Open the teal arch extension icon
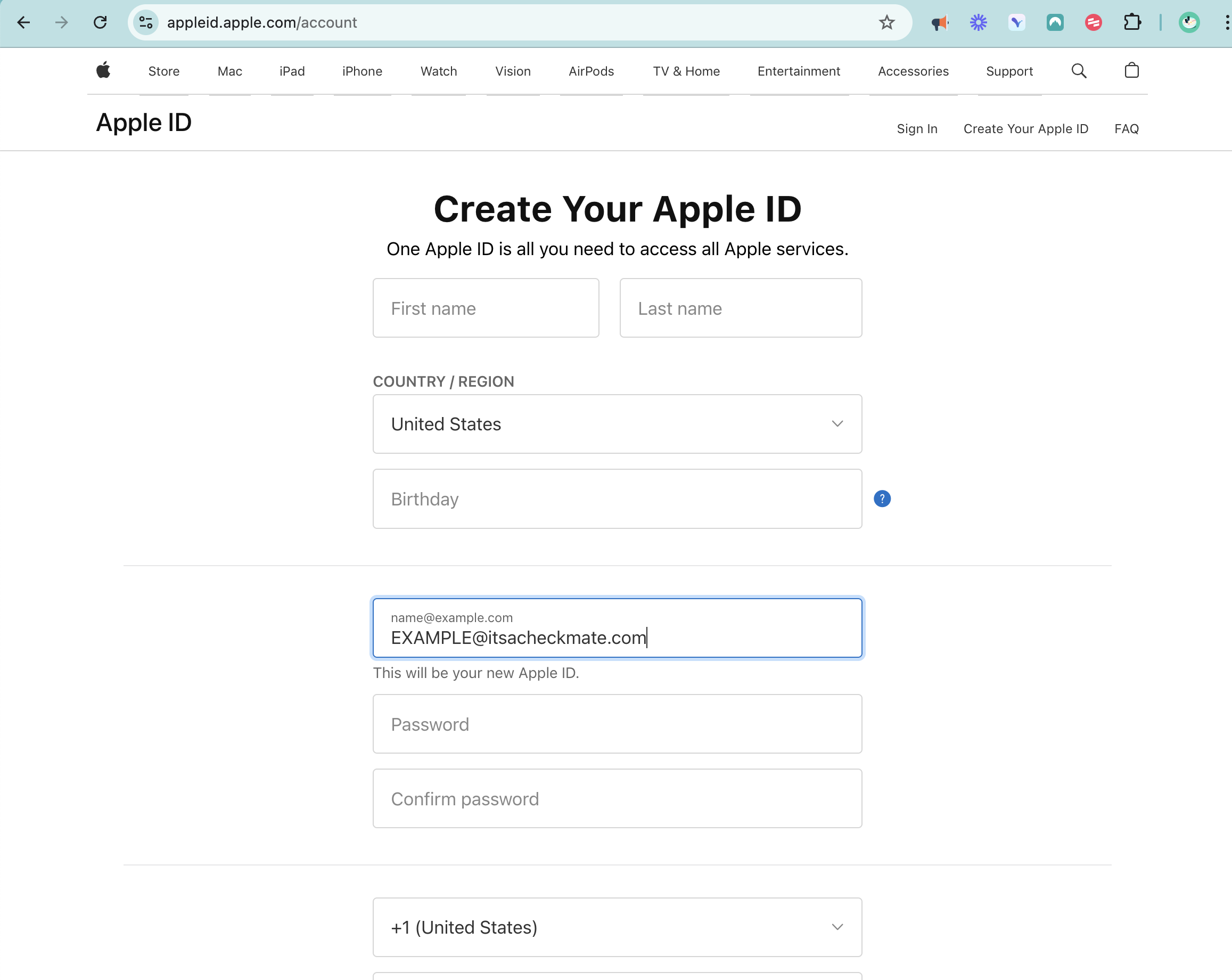This screenshot has height=980, width=1232. click(x=1055, y=22)
